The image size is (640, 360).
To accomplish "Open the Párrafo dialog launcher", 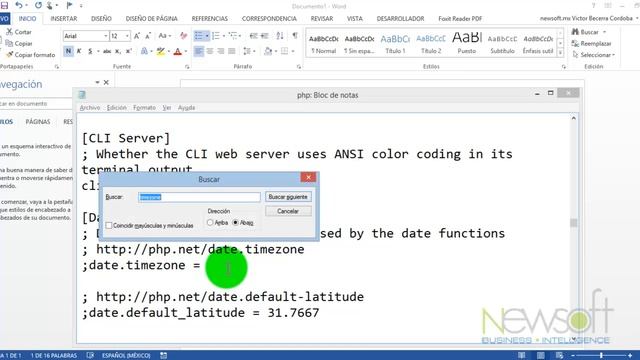I will pyautogui.click(x=299, y=67).
